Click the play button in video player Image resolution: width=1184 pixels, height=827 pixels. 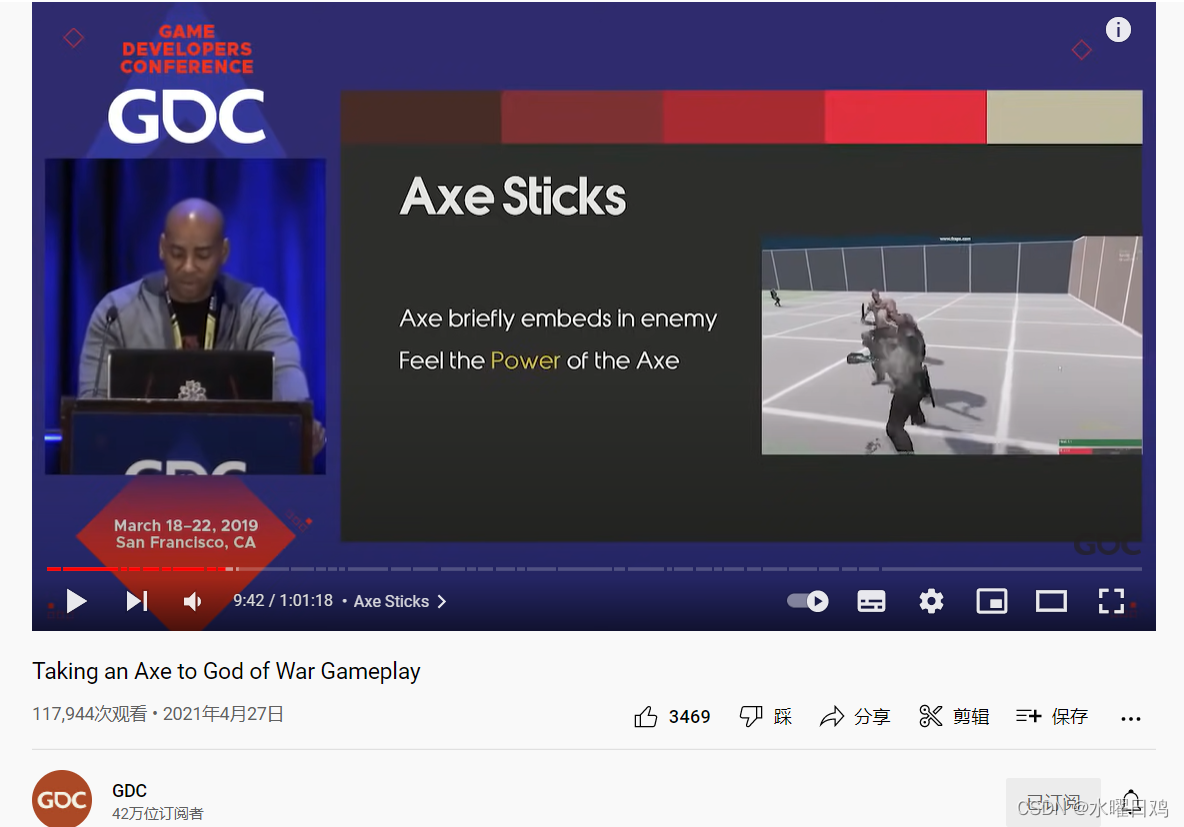point(76,601)
